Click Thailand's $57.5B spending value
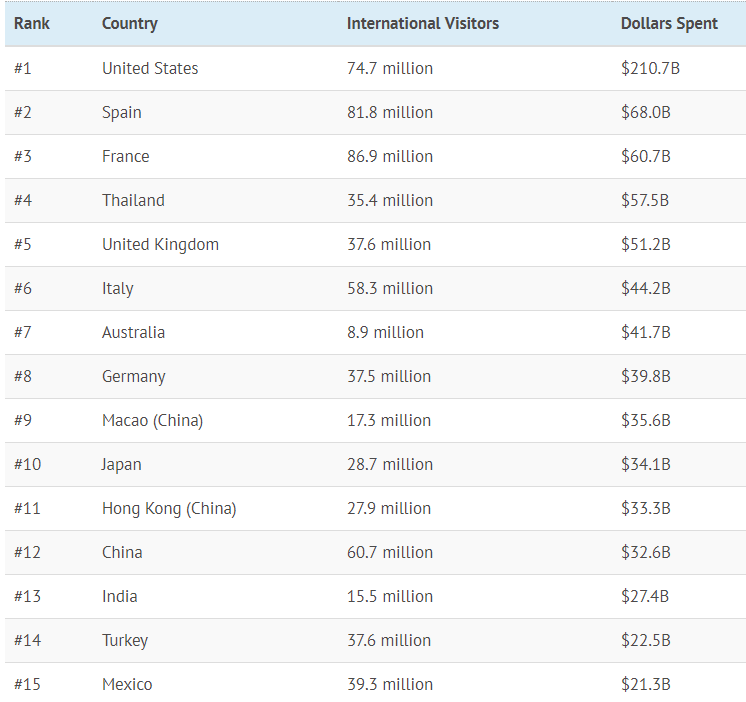 (x=645, y=200)
